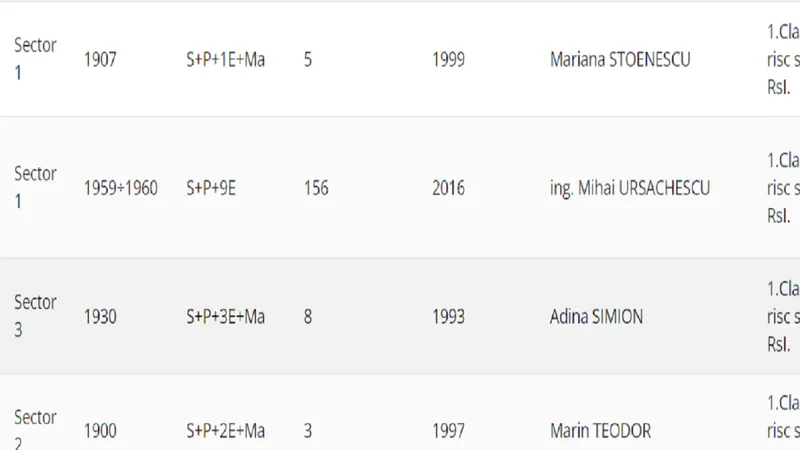Click the Sector 3 cell
This screenshot has width=800, height=450.
coord(35,316)
